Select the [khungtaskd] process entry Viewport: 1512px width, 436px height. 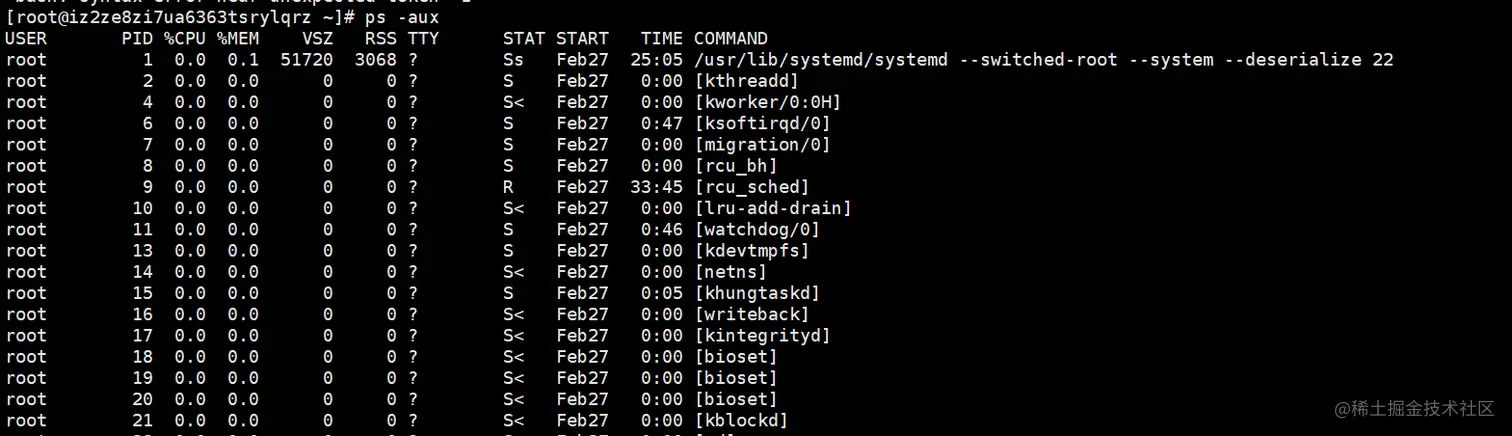(x=757, y=294)
